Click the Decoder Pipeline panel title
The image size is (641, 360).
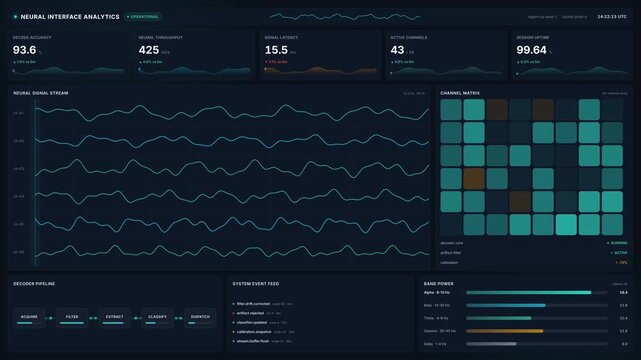pyautogui.click(x=34, y=284)
